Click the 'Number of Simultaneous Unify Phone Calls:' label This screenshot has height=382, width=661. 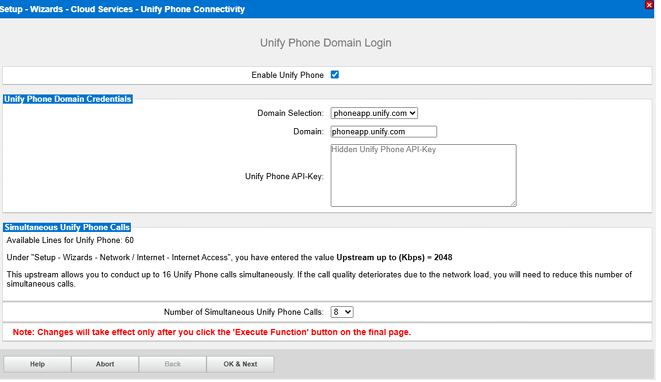[244, 312]
